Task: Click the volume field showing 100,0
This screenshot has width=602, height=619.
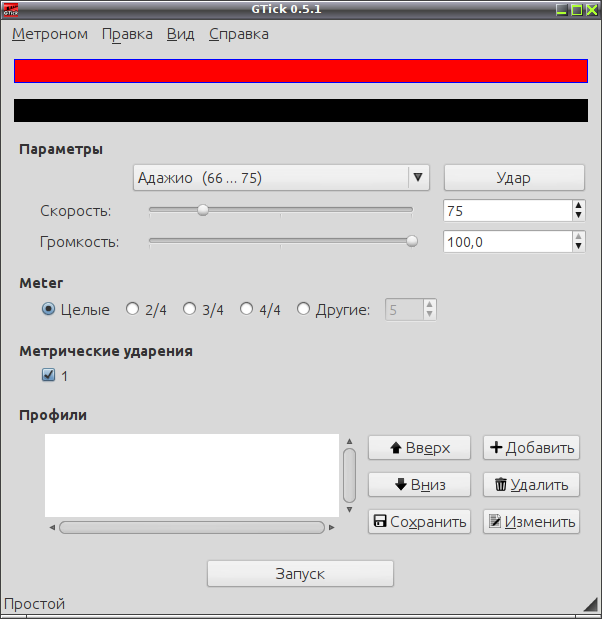Action: [508, 242]
